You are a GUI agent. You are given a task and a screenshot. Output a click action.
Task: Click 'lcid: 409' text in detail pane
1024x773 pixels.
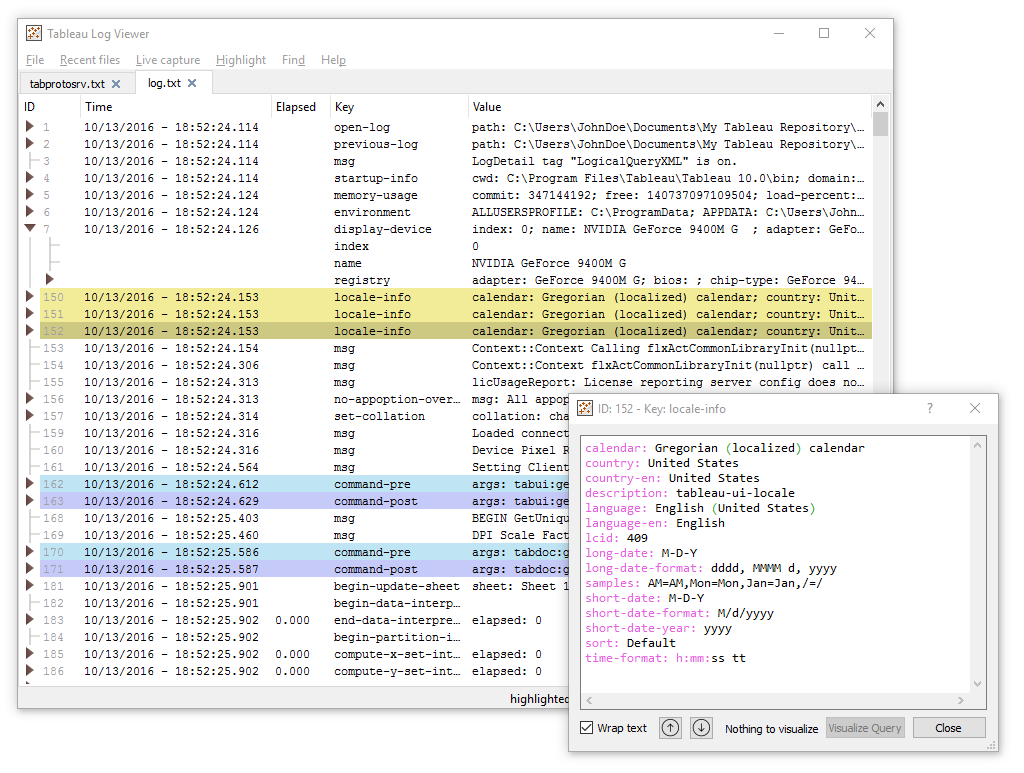(x=616, y=538)
